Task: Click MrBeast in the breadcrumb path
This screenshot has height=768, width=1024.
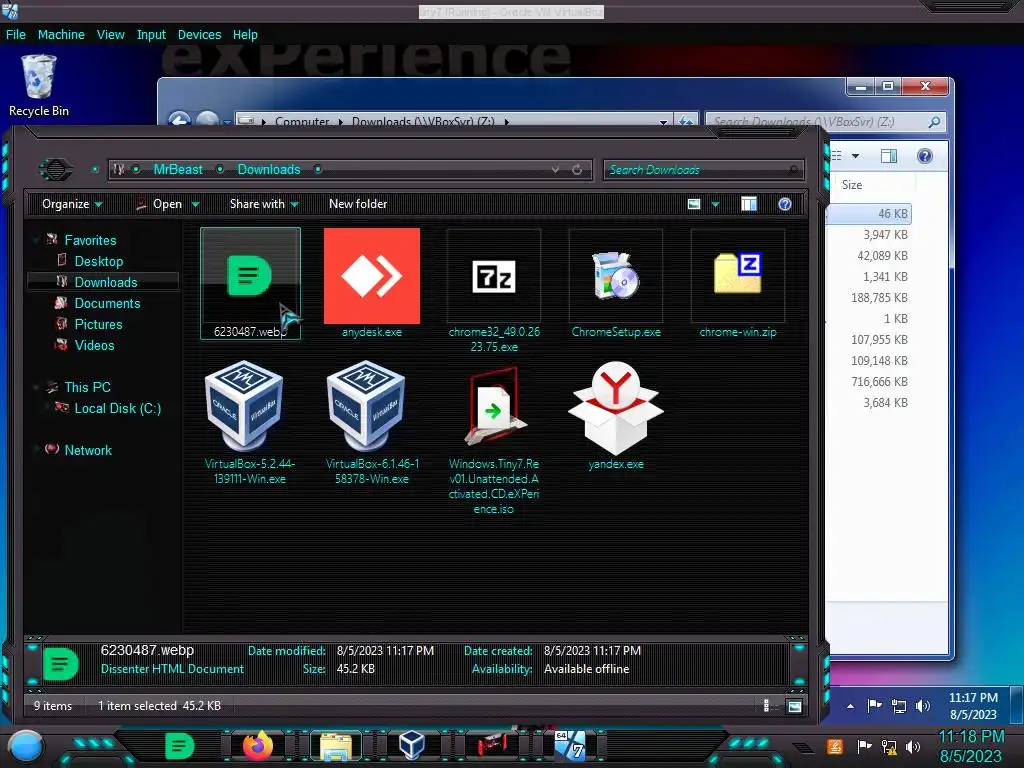Action: 178,170
